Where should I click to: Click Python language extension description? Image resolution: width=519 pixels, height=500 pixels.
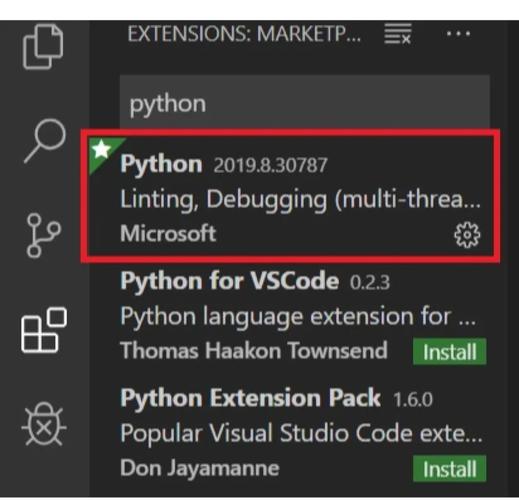(298, 316)
